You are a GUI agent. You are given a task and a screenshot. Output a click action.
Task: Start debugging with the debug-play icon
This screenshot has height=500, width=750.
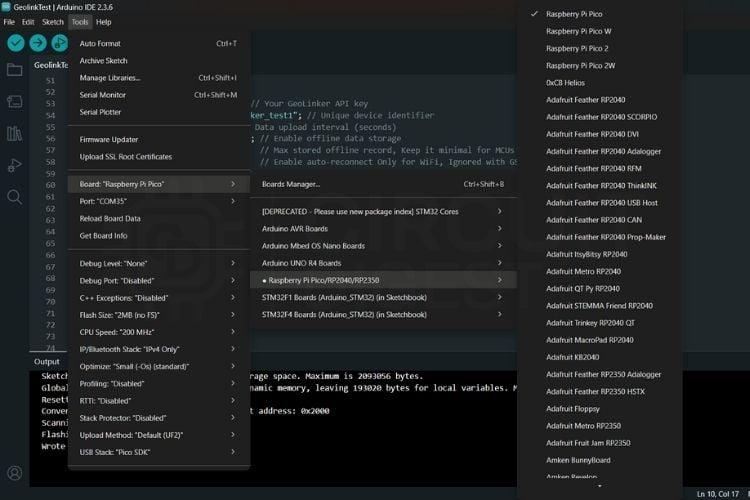tap(60, 43)
